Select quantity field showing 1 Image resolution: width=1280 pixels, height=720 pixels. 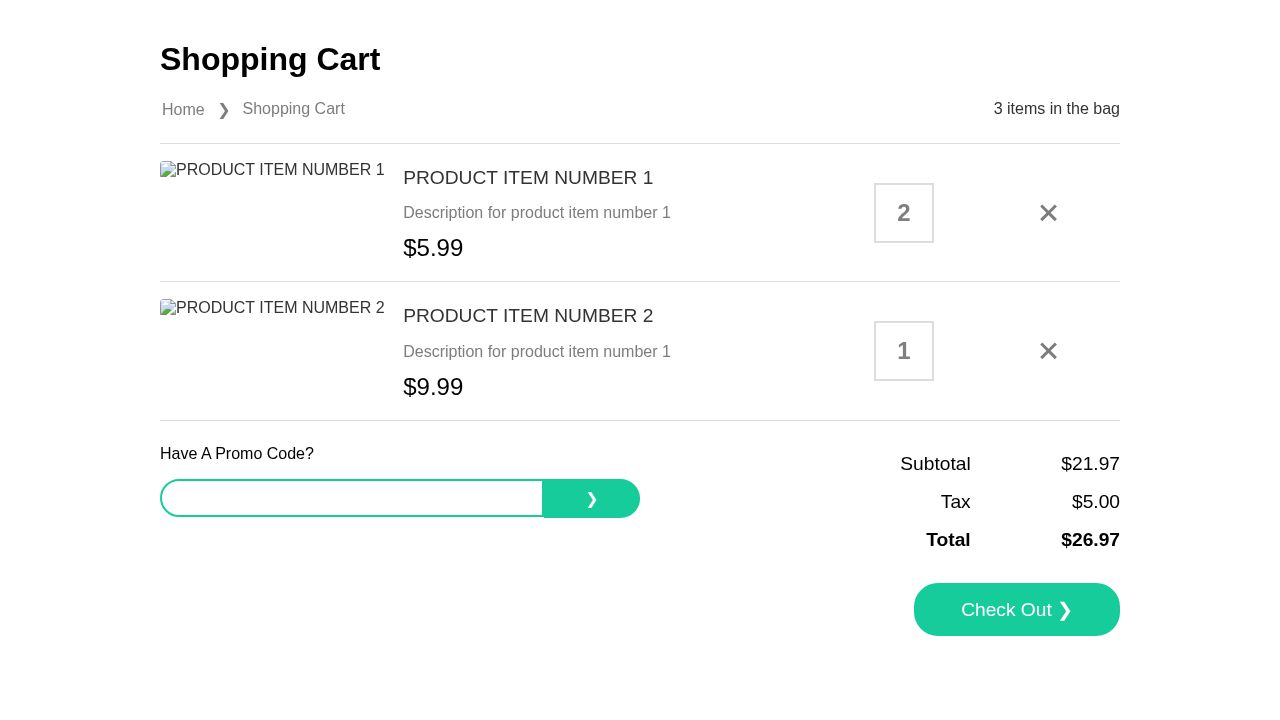point(903,351)
